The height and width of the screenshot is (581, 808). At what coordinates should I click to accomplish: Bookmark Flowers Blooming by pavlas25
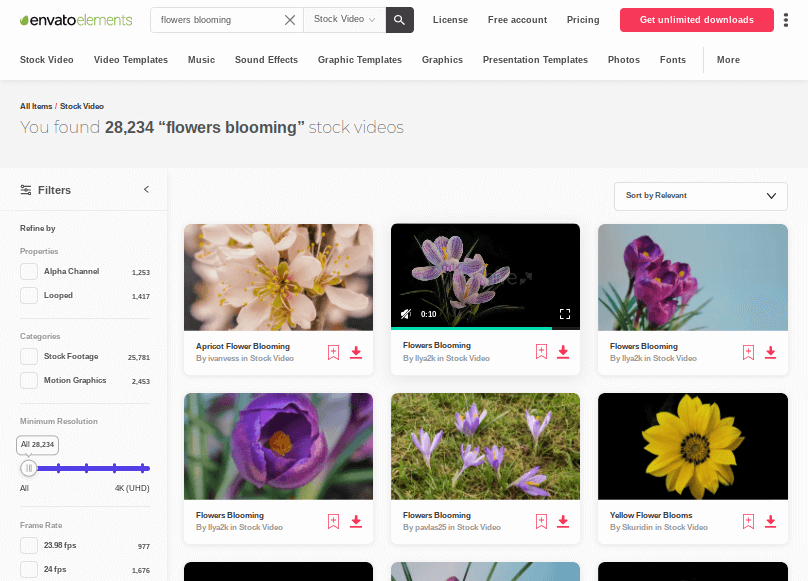541,522
